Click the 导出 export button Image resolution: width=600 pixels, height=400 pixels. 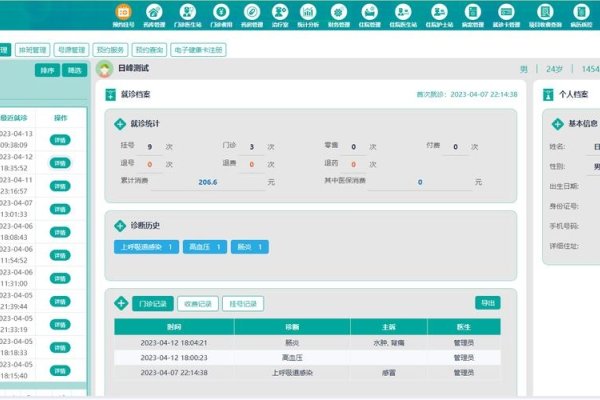[488, 303]
